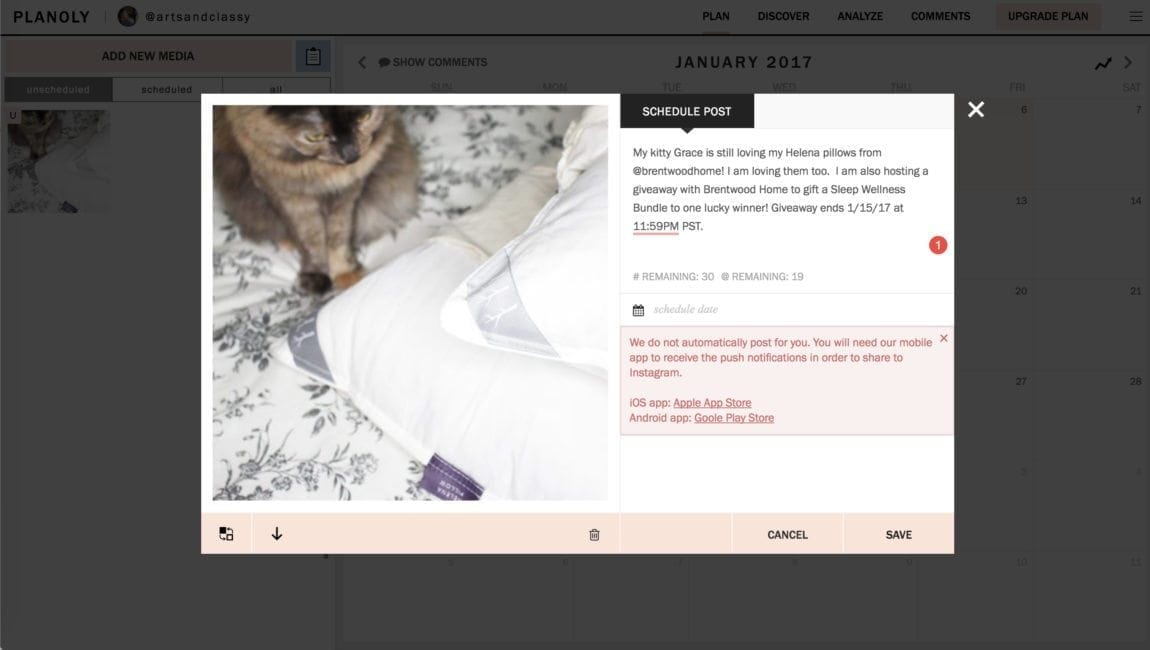The width and height of the screenshot is (1150, 650).
Task: Select the Schedule Post tab in the dialog
Action: pos(687,112)
